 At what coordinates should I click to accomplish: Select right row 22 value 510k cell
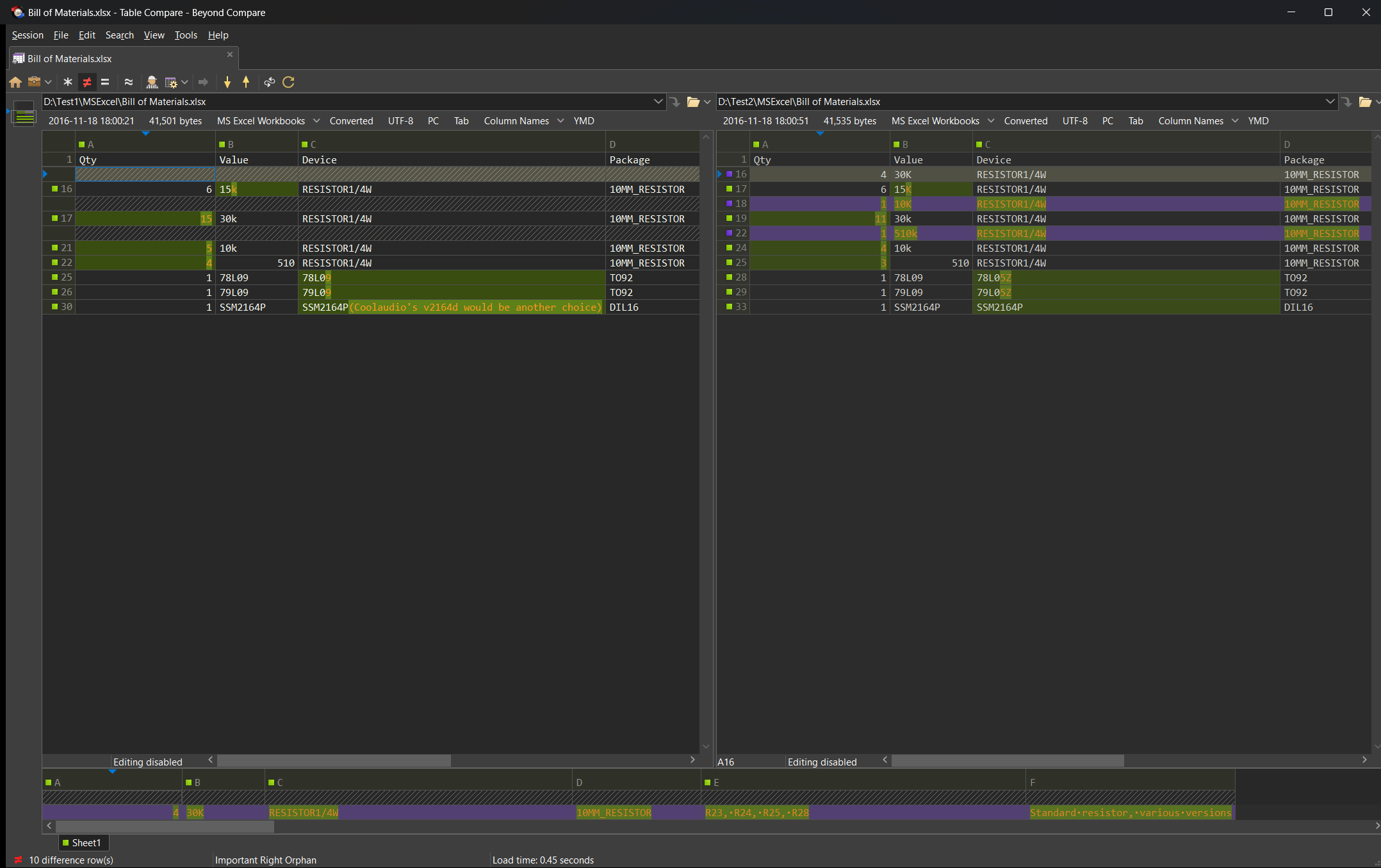pos(931,234)
